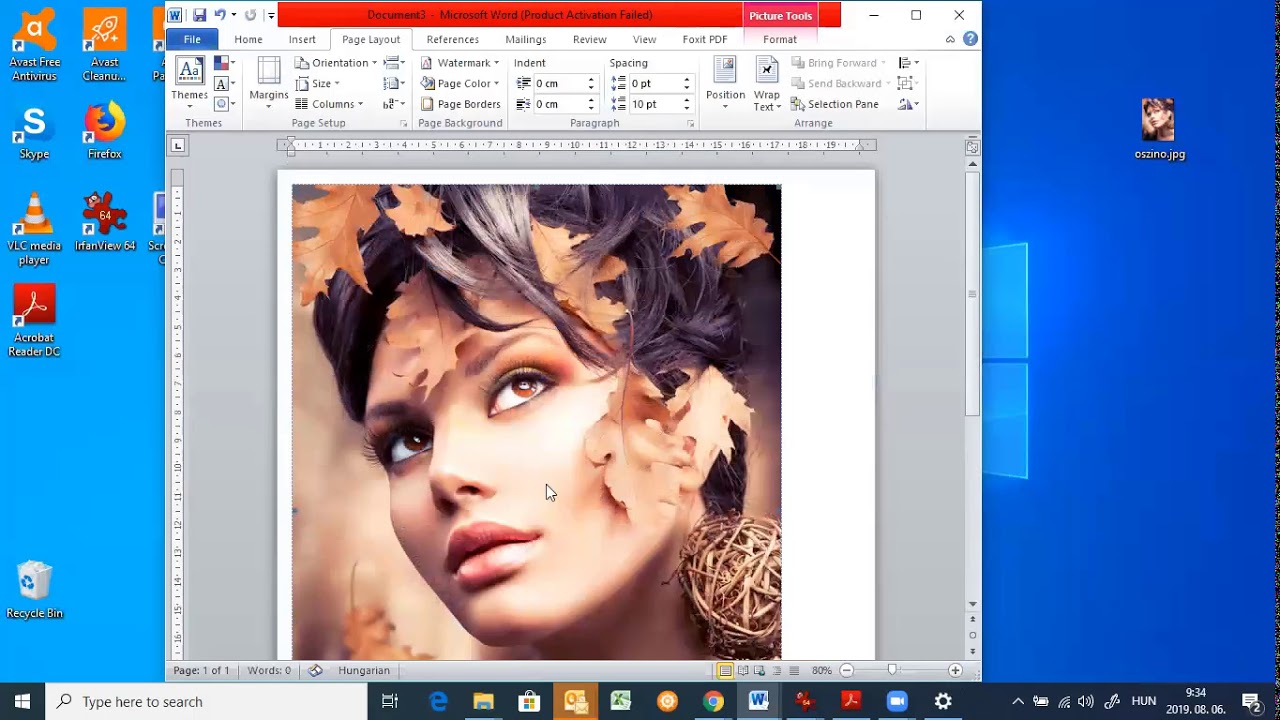Open File Explorer from the taskbar
The width and height of the screenshot is (1280, 720).
pos(484,701)
